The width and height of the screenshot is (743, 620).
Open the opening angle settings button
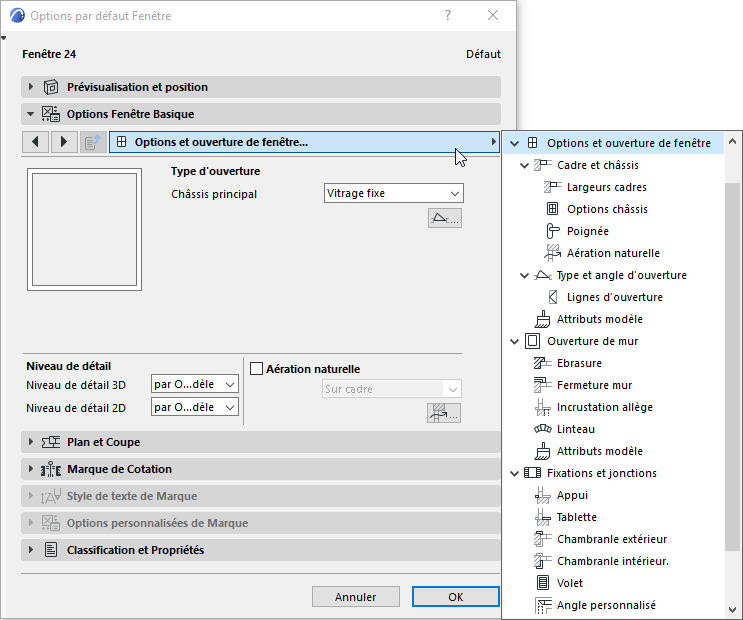click(444, 218)
